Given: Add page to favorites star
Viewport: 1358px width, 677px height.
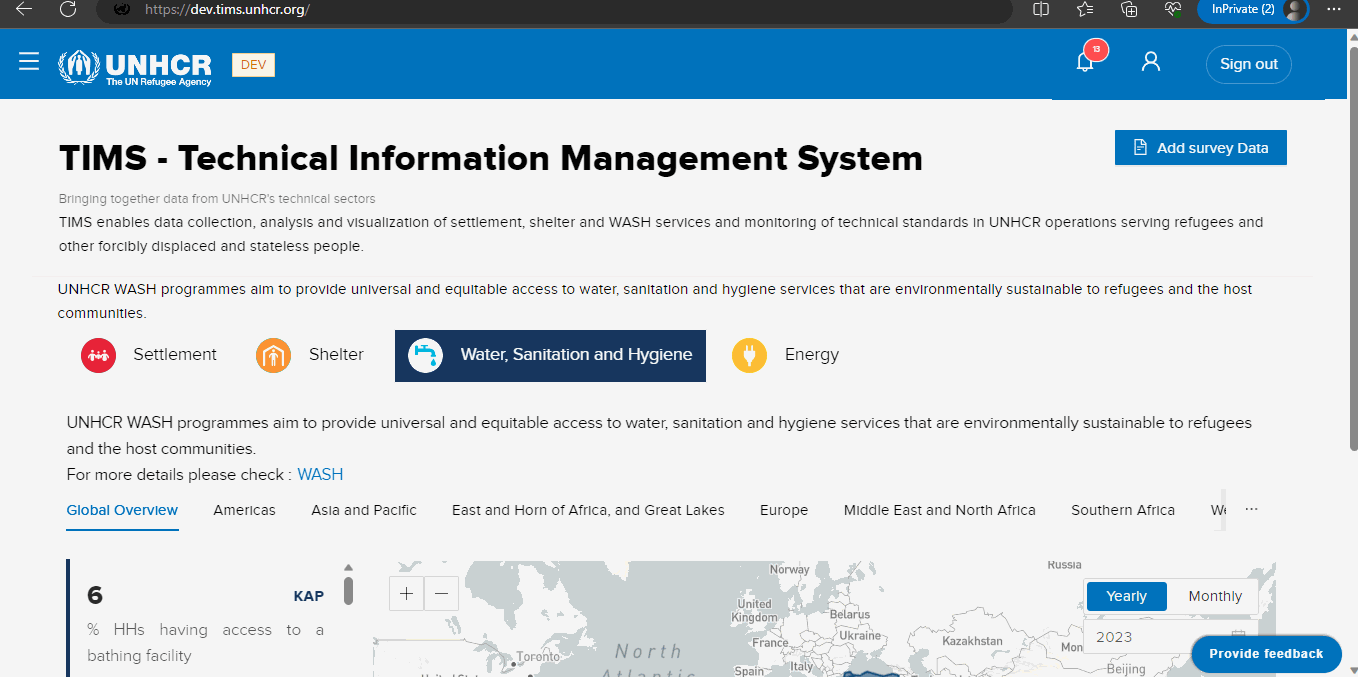Looking at the screenshot, I should (x=1085, y=9).
